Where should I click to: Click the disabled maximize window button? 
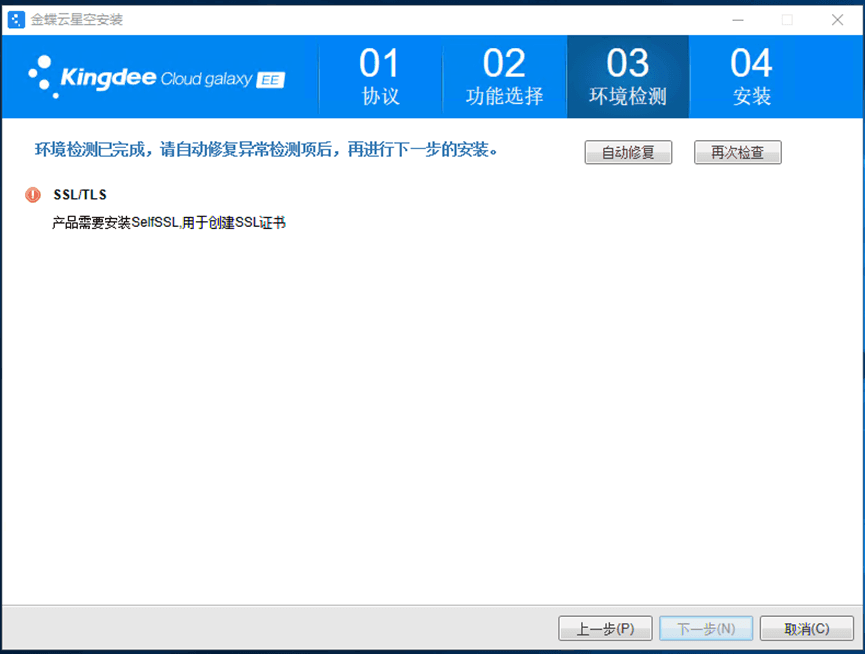point(787,19)
